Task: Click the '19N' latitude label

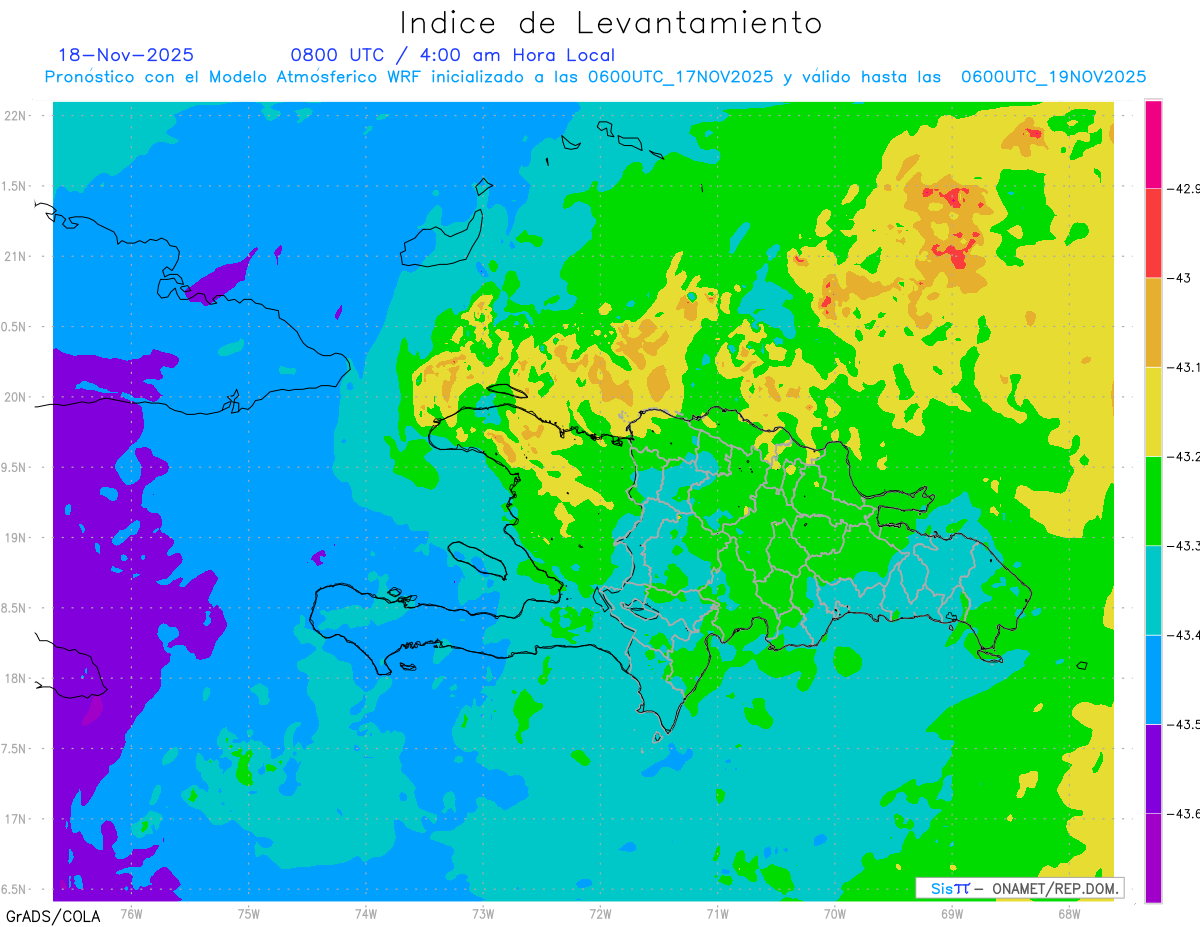Action: pos(16,537)
